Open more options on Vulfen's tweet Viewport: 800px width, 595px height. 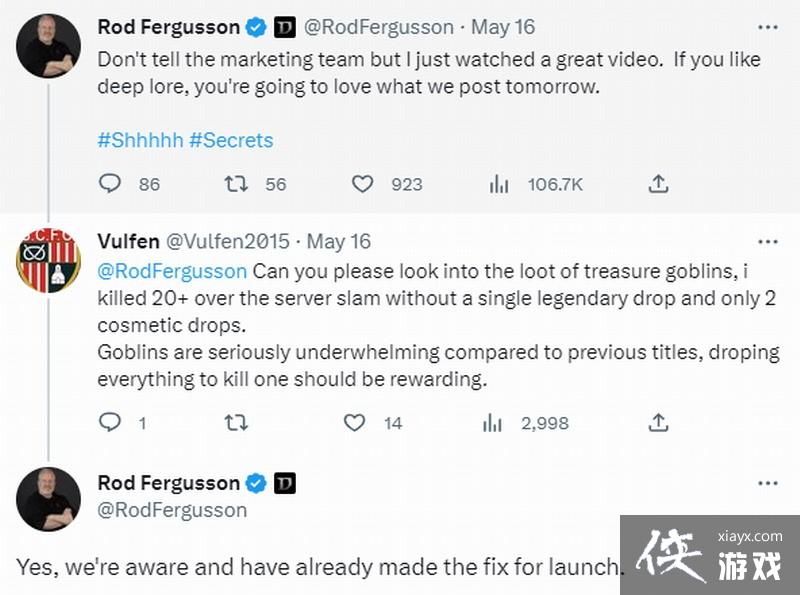click(767, 241)
